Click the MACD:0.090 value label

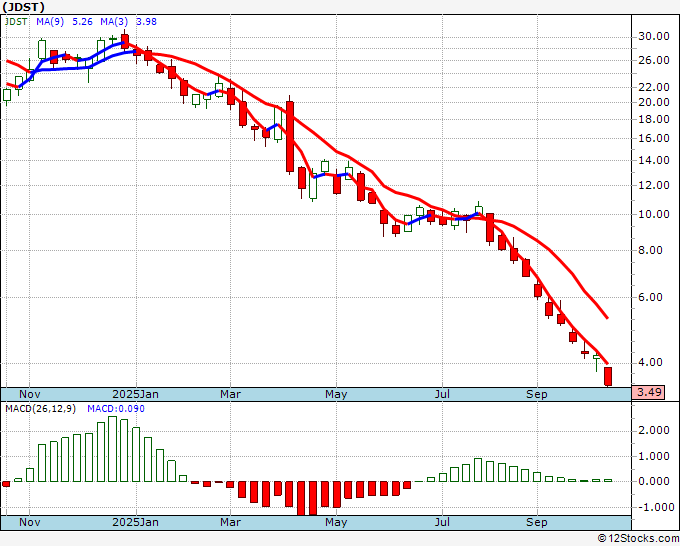[x=116, y=409]
